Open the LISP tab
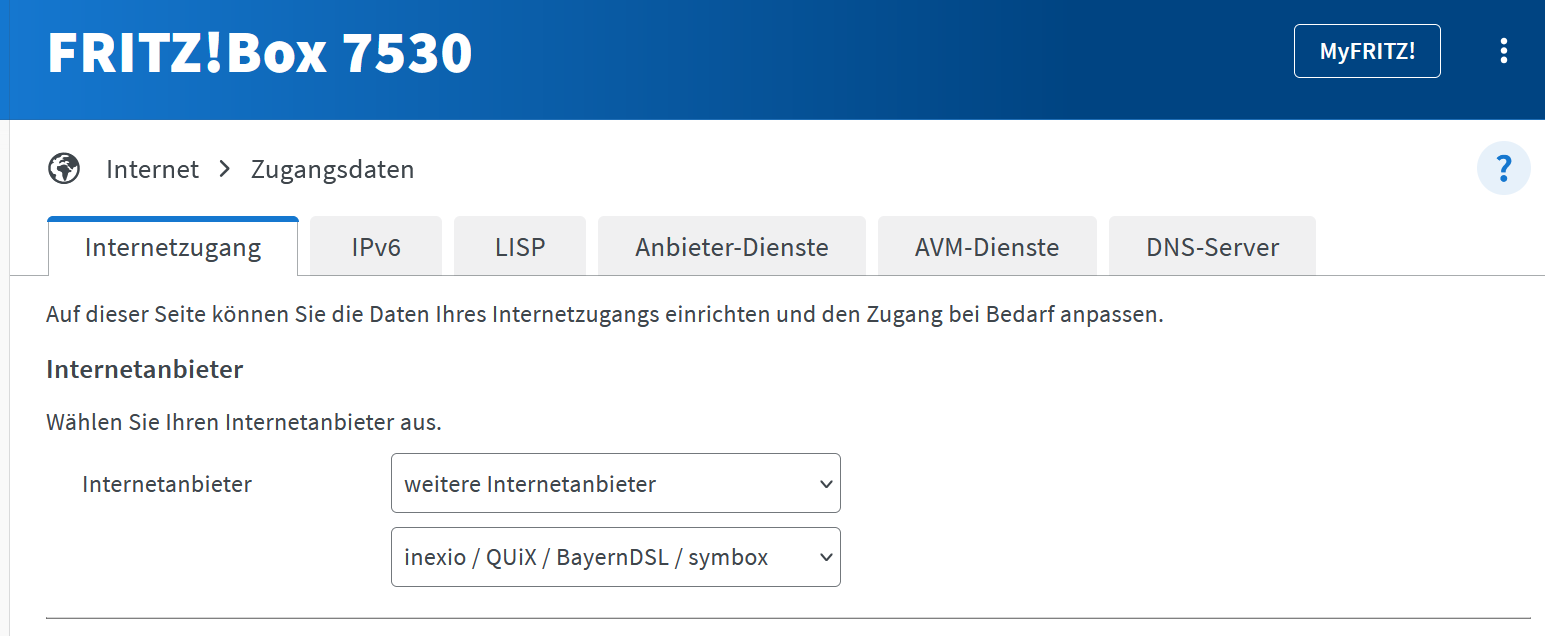 [520, 247]
